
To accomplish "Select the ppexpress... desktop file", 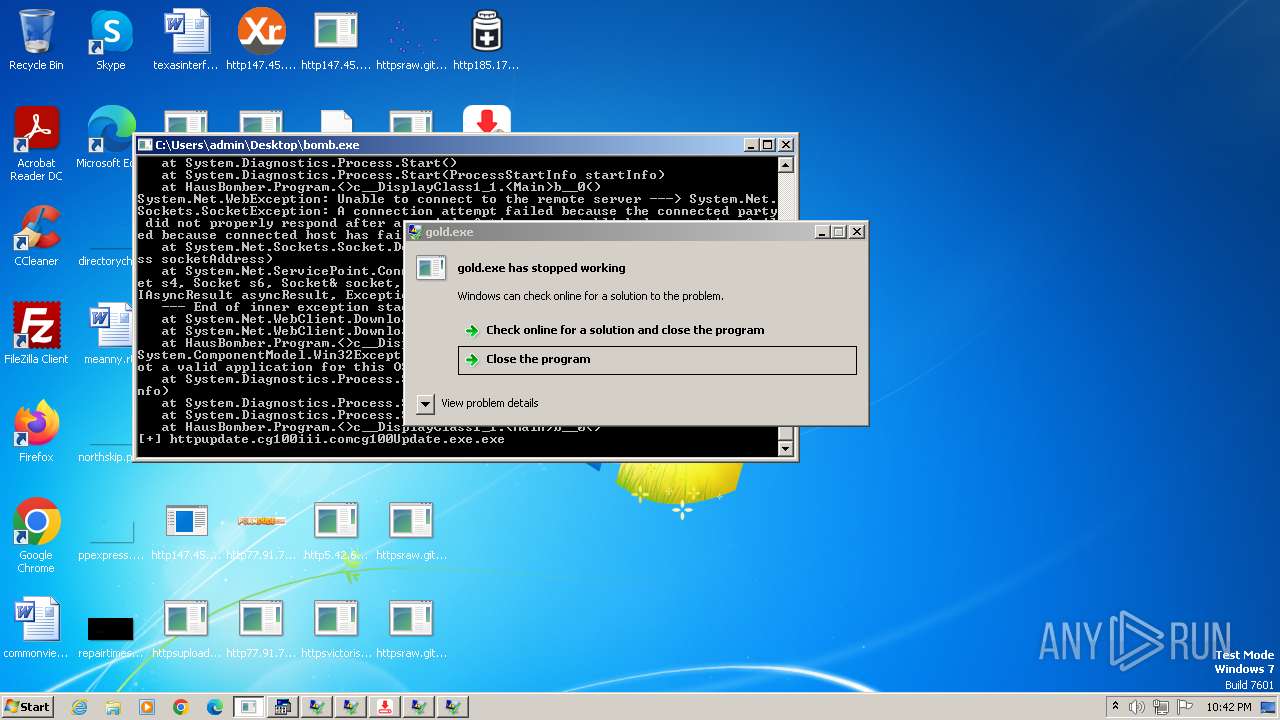I will (110, 540).
